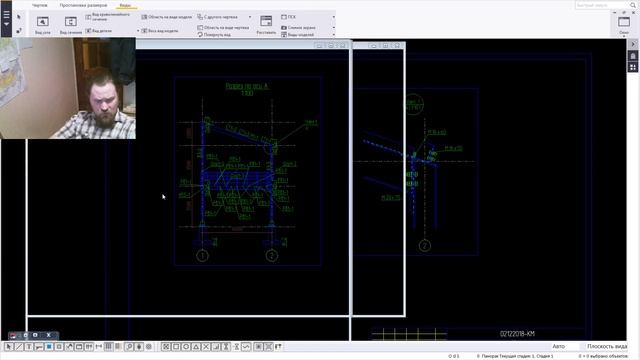
Task: Click grid bubble 1 in section view
Action: coord(202,256)
